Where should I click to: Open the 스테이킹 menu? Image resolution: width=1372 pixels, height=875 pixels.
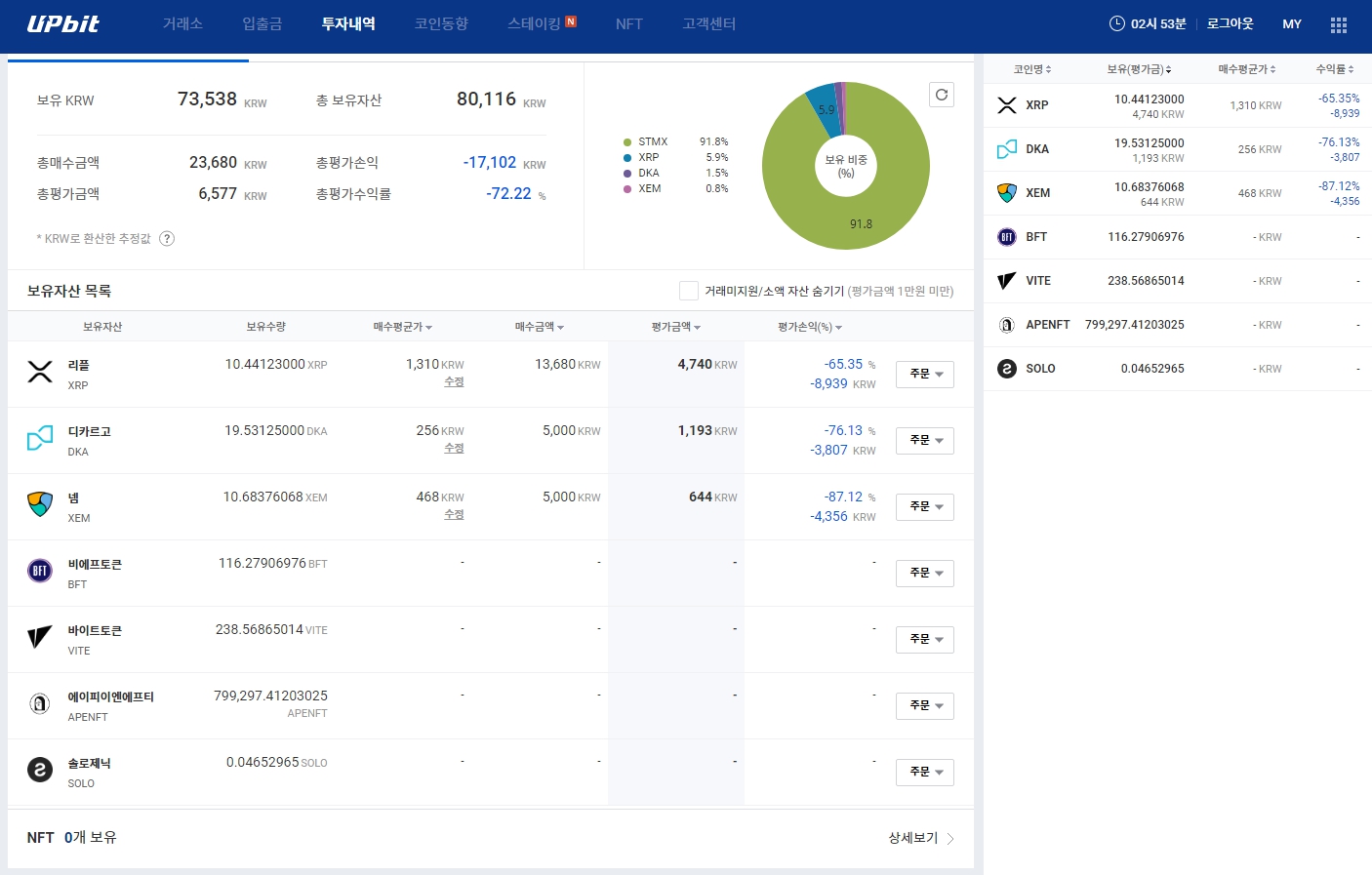tap(534, 23)
